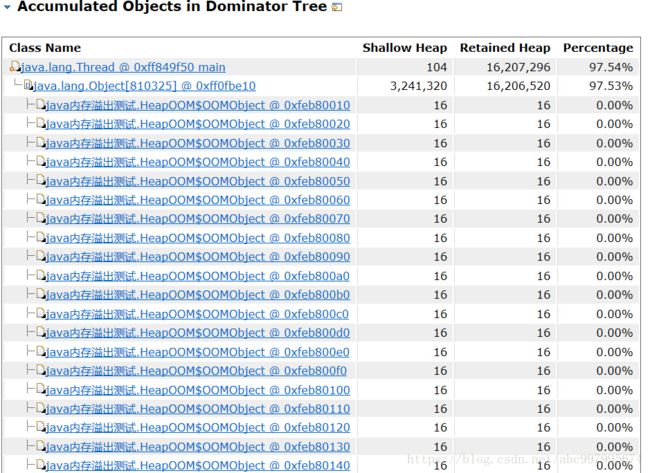Screen dimensions: 650x473
Task: Click the array icon of java.lang.Object[810325] row
Action: click(x=28, y=85)
